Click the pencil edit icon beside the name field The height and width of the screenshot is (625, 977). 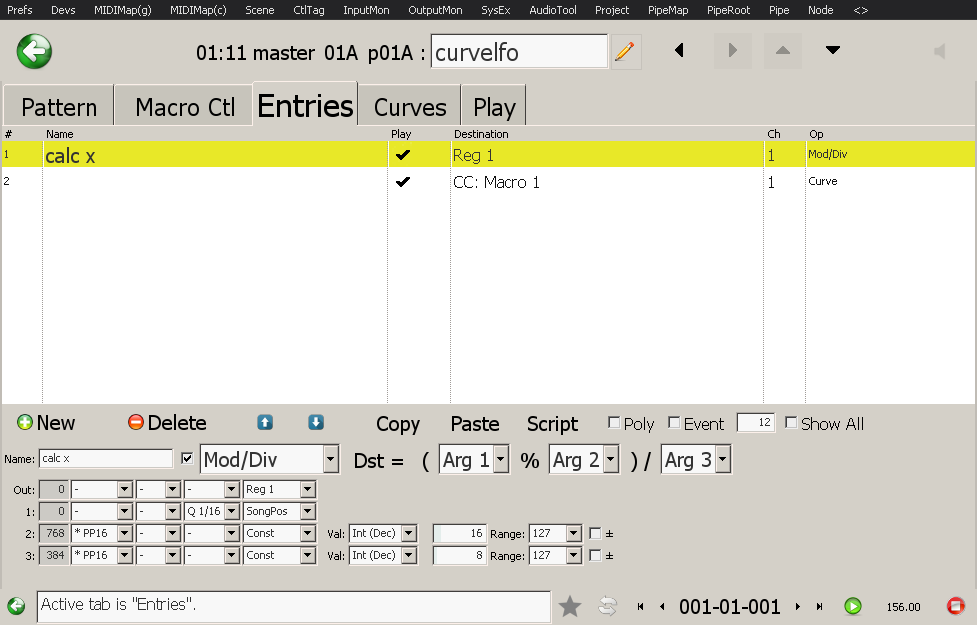[x=626, y=51]
